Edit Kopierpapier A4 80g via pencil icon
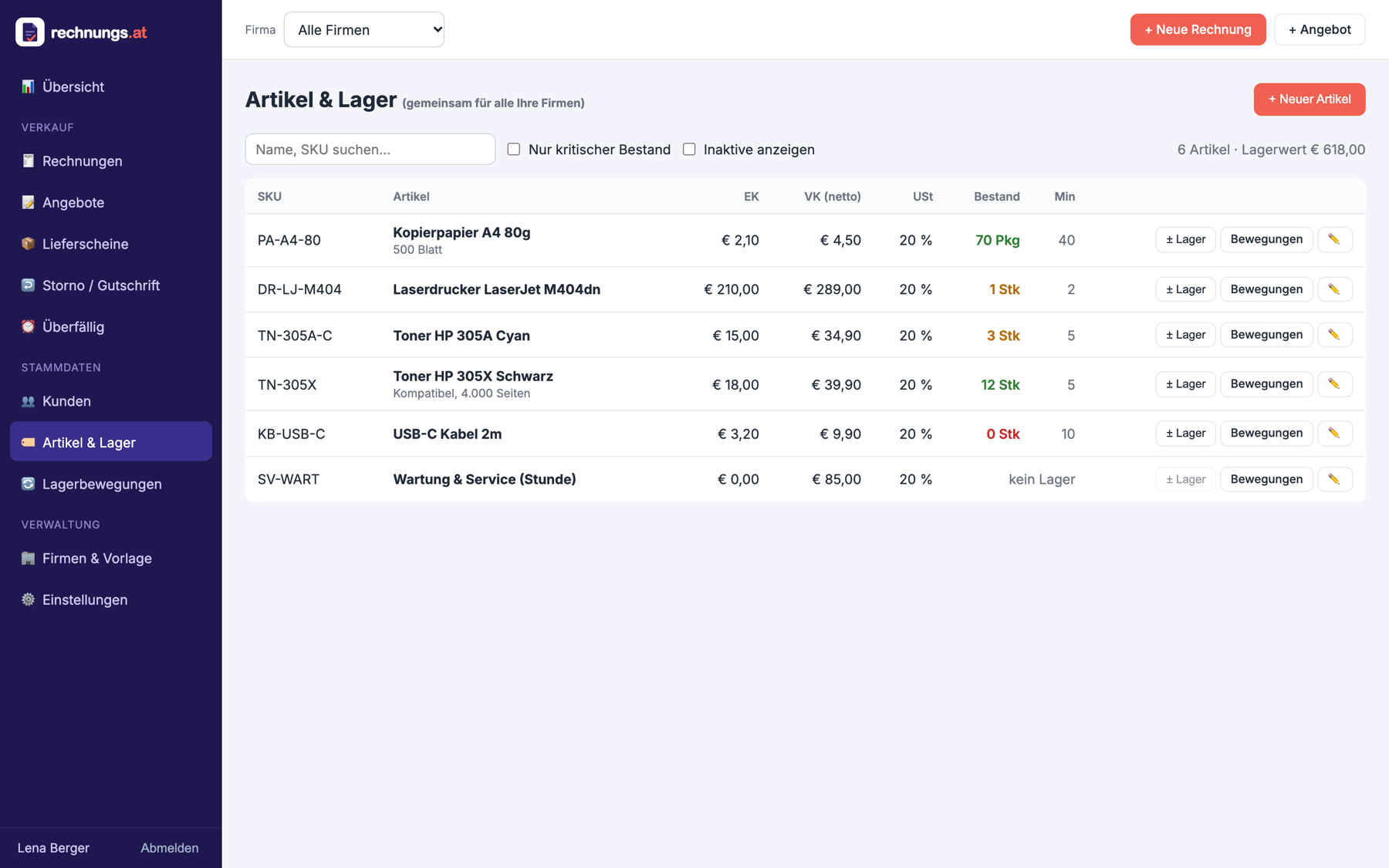Image resolution: width=1389 pixels, height=868 pixels. 1334,239
